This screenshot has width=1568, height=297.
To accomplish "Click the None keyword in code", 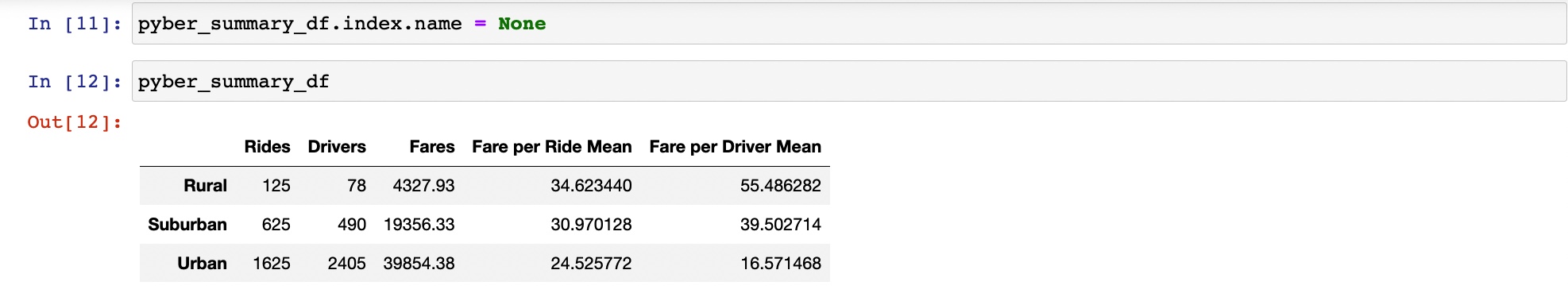I will tap(522, 23).
